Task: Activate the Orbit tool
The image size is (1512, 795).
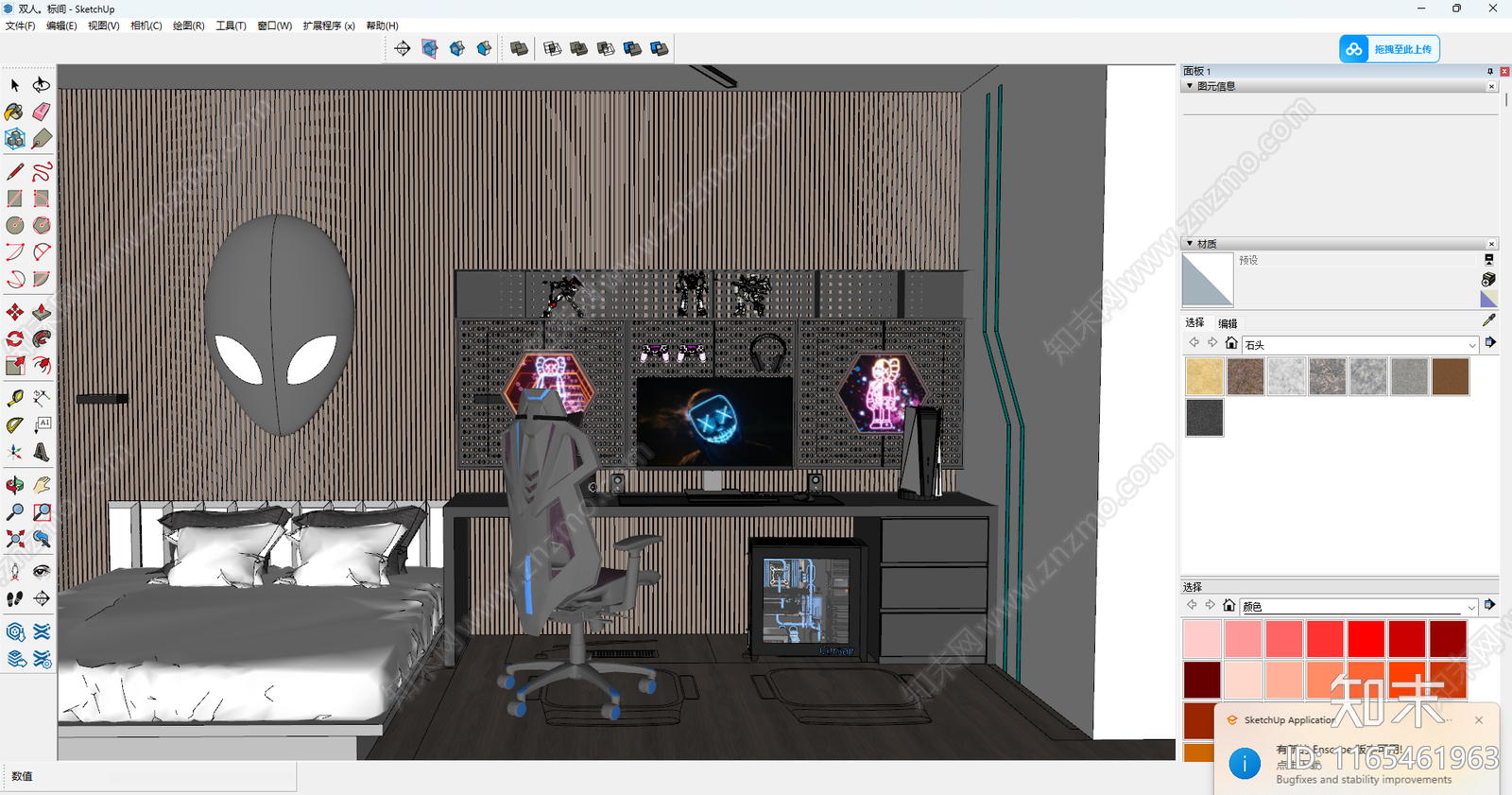Action: point(15,485)
